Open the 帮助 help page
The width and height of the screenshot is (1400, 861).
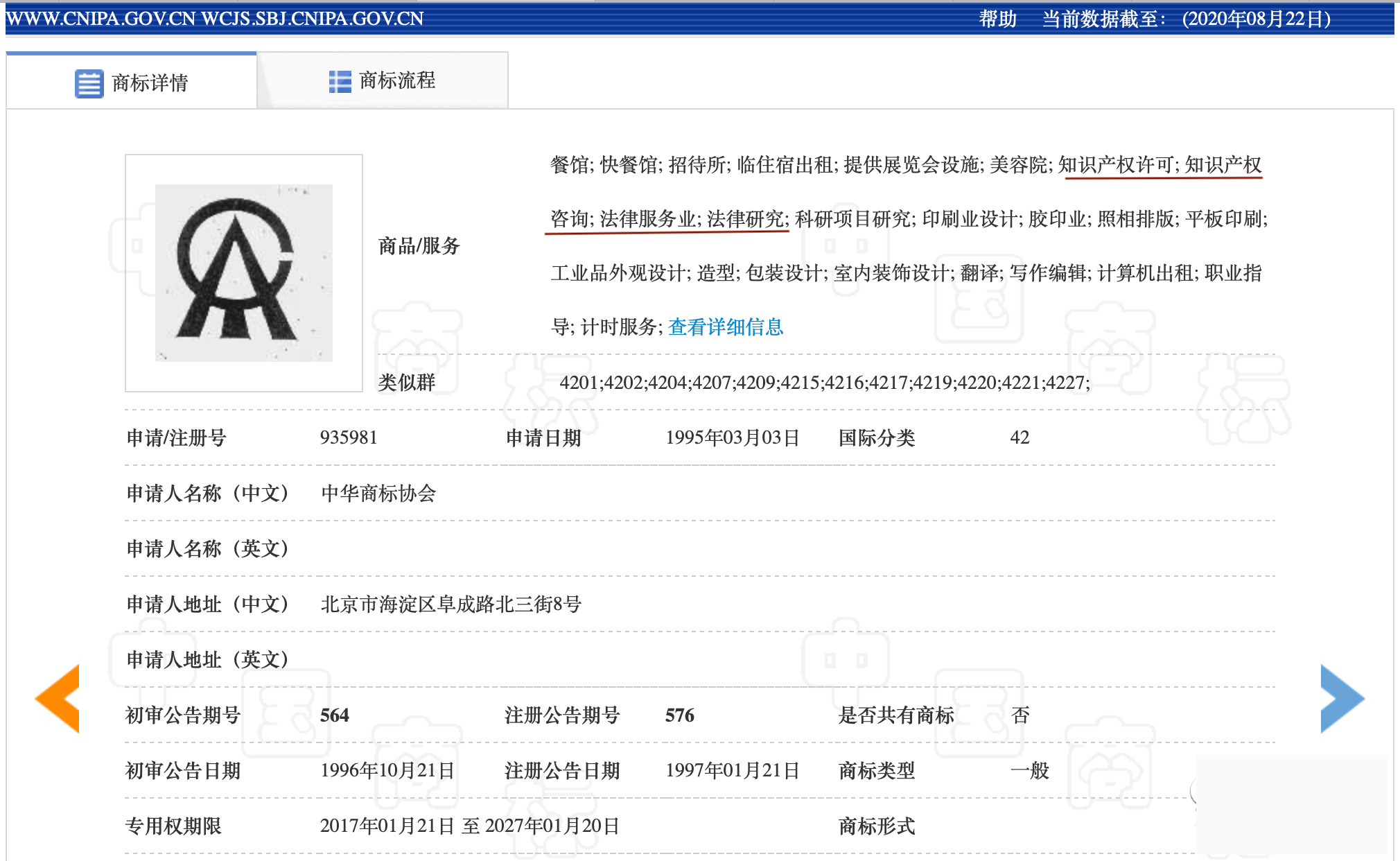tap(997, 18)
